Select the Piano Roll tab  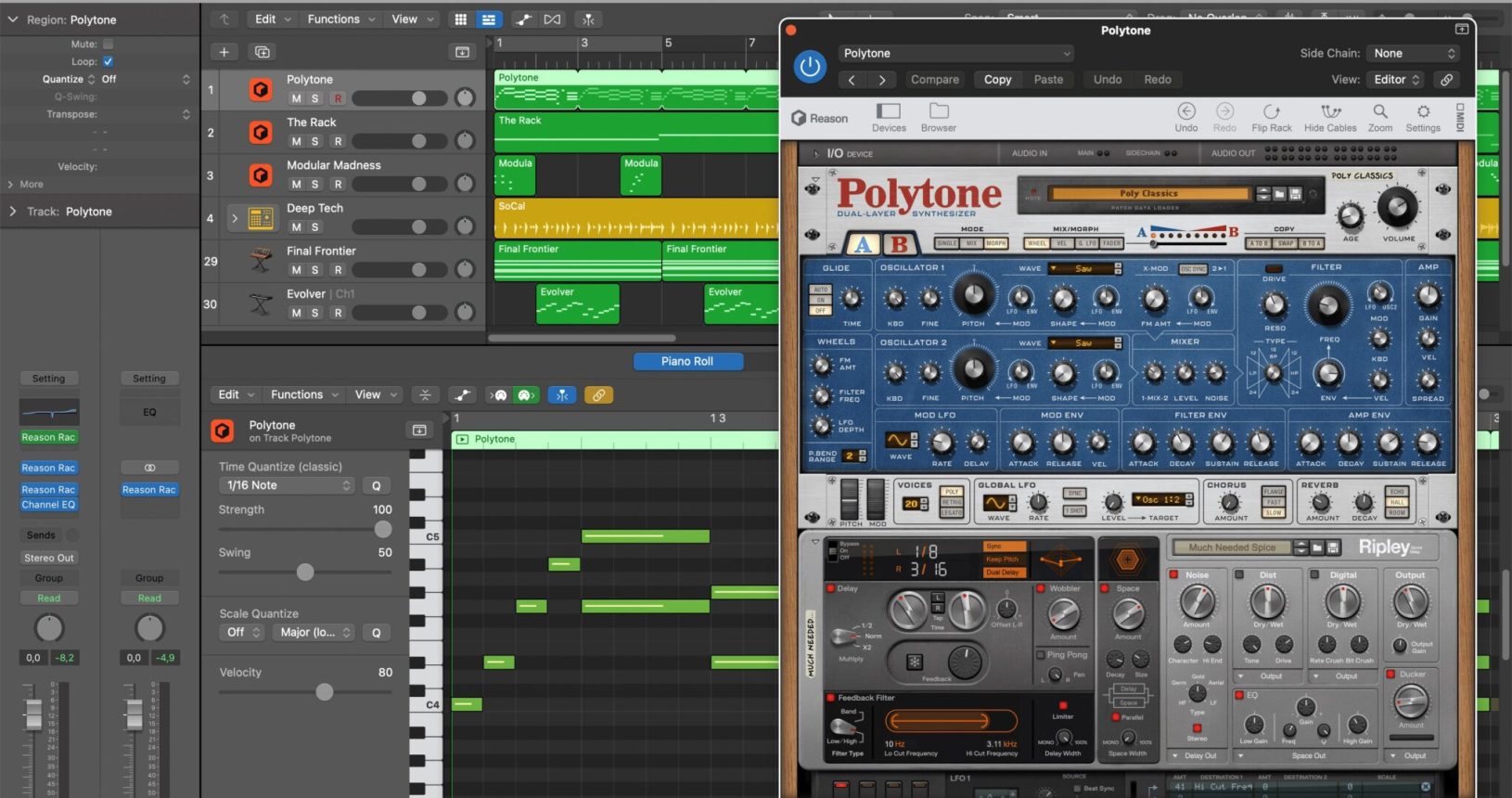687,362
